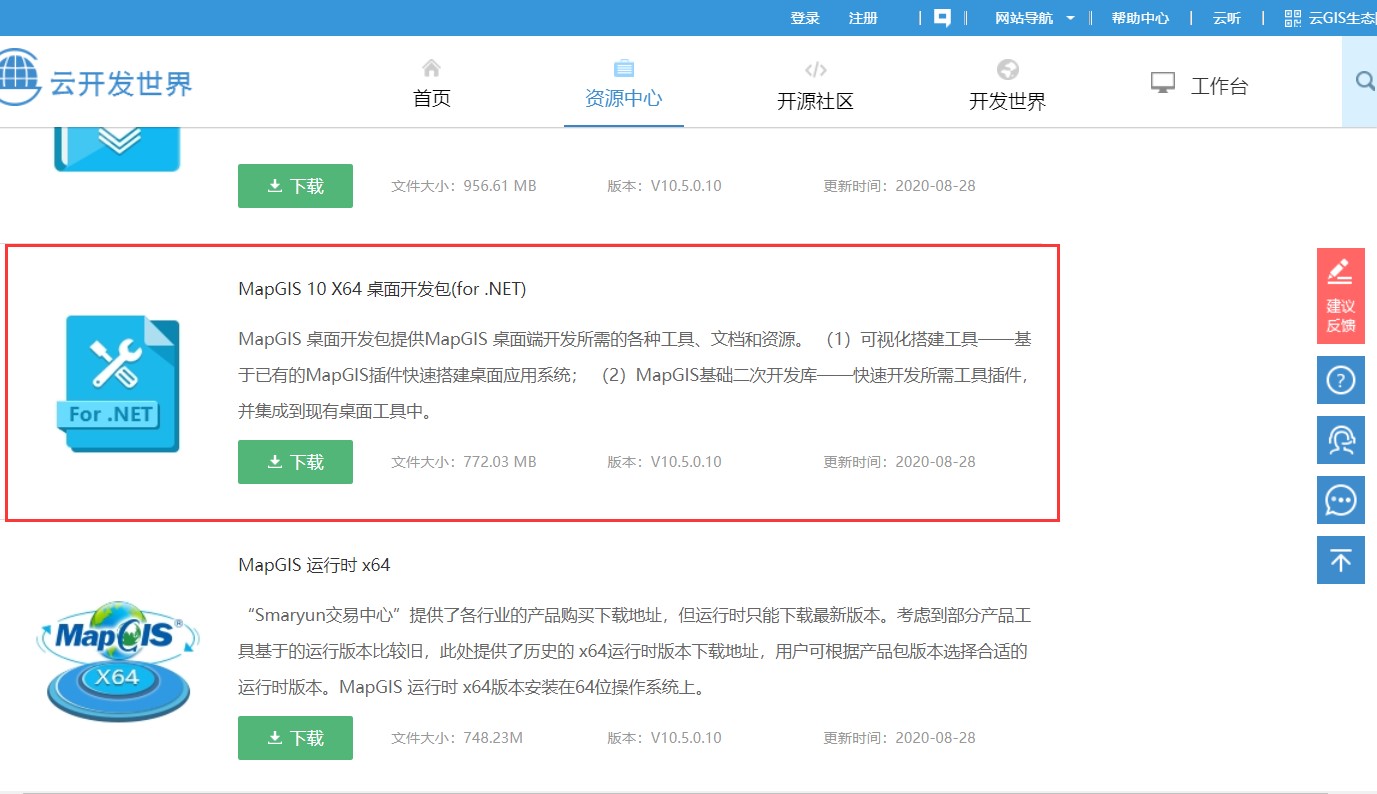Open the 帮助中心 link
Image resolution: width=1377 pixels, height=794 pixels.
point(1140,18)
